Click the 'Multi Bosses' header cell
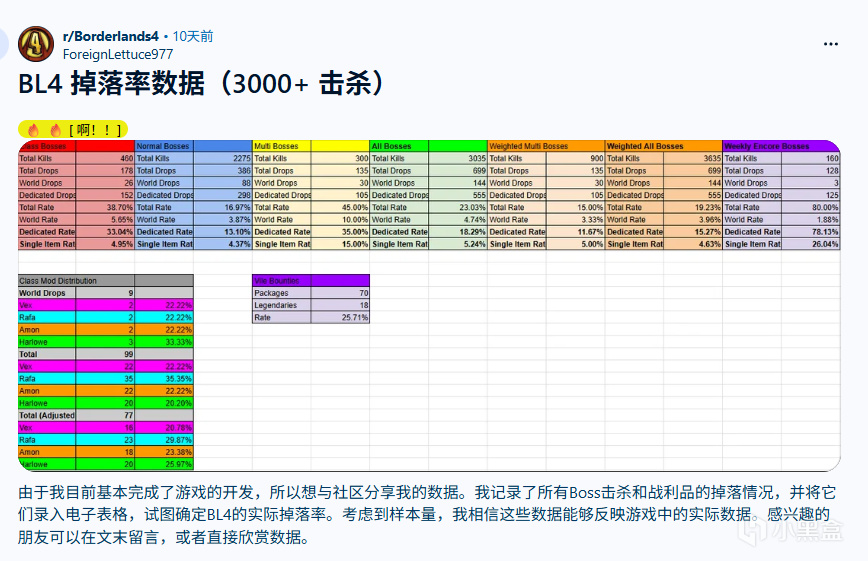Viewport: 868px width, 561px height. click(x=281, y=146)
